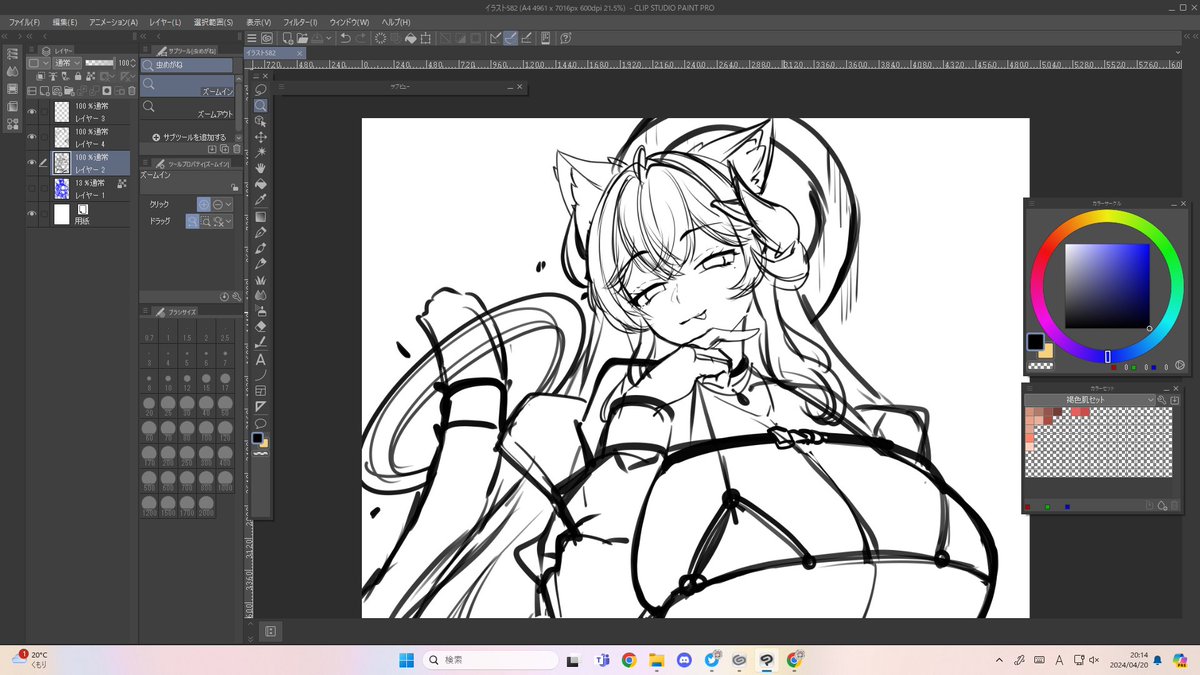Select the Lasso tool

(x=260, y=87)
